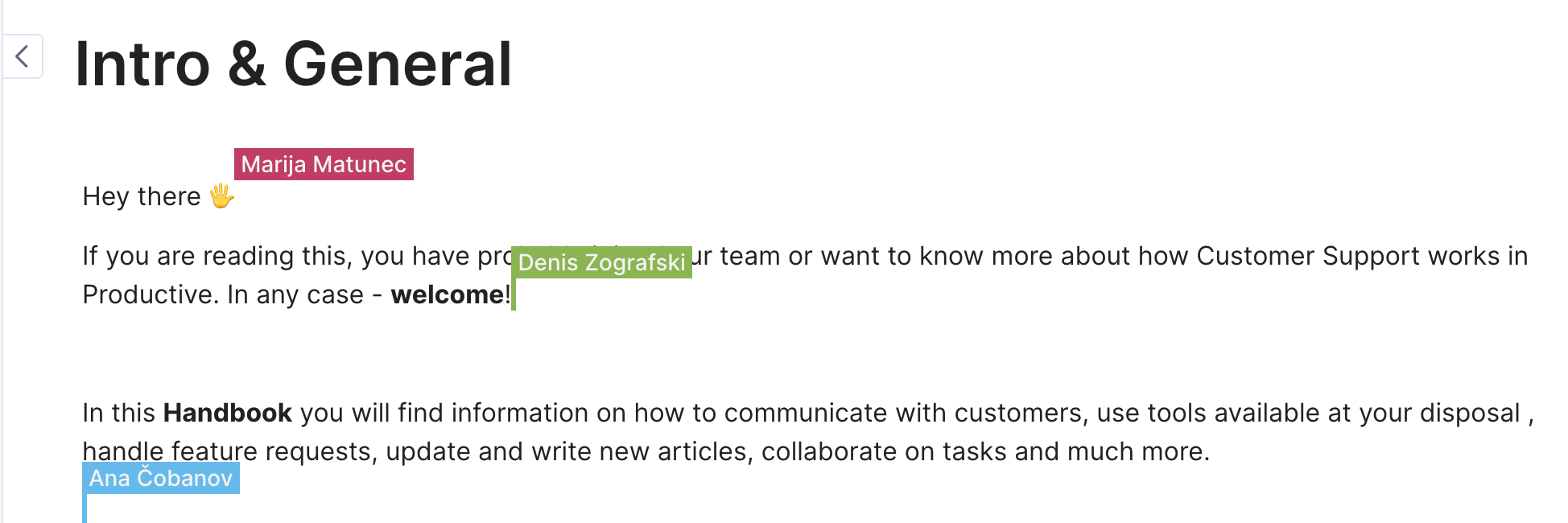Collapse sidebar using the back chevron

pyautogui.click(x=22, y=56)
